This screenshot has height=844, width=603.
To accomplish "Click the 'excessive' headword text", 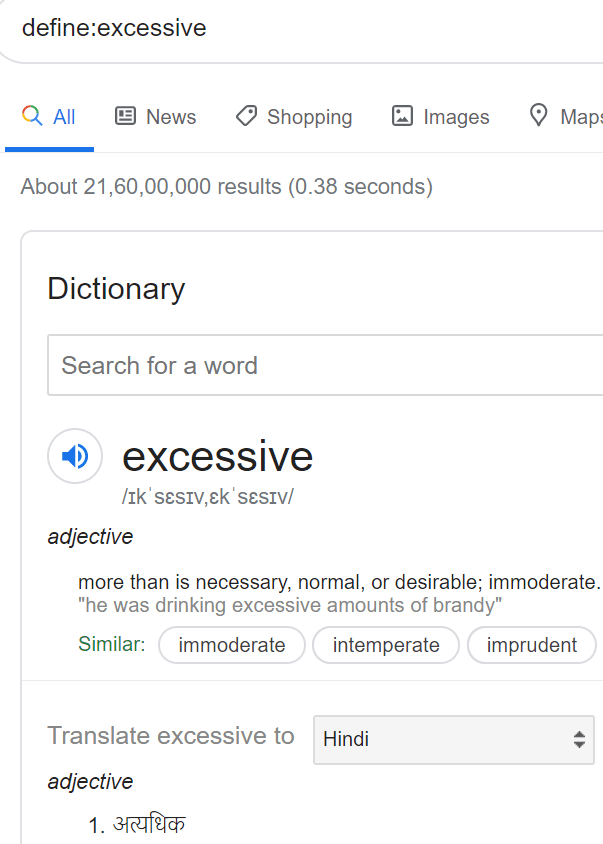I will [217, 457].
